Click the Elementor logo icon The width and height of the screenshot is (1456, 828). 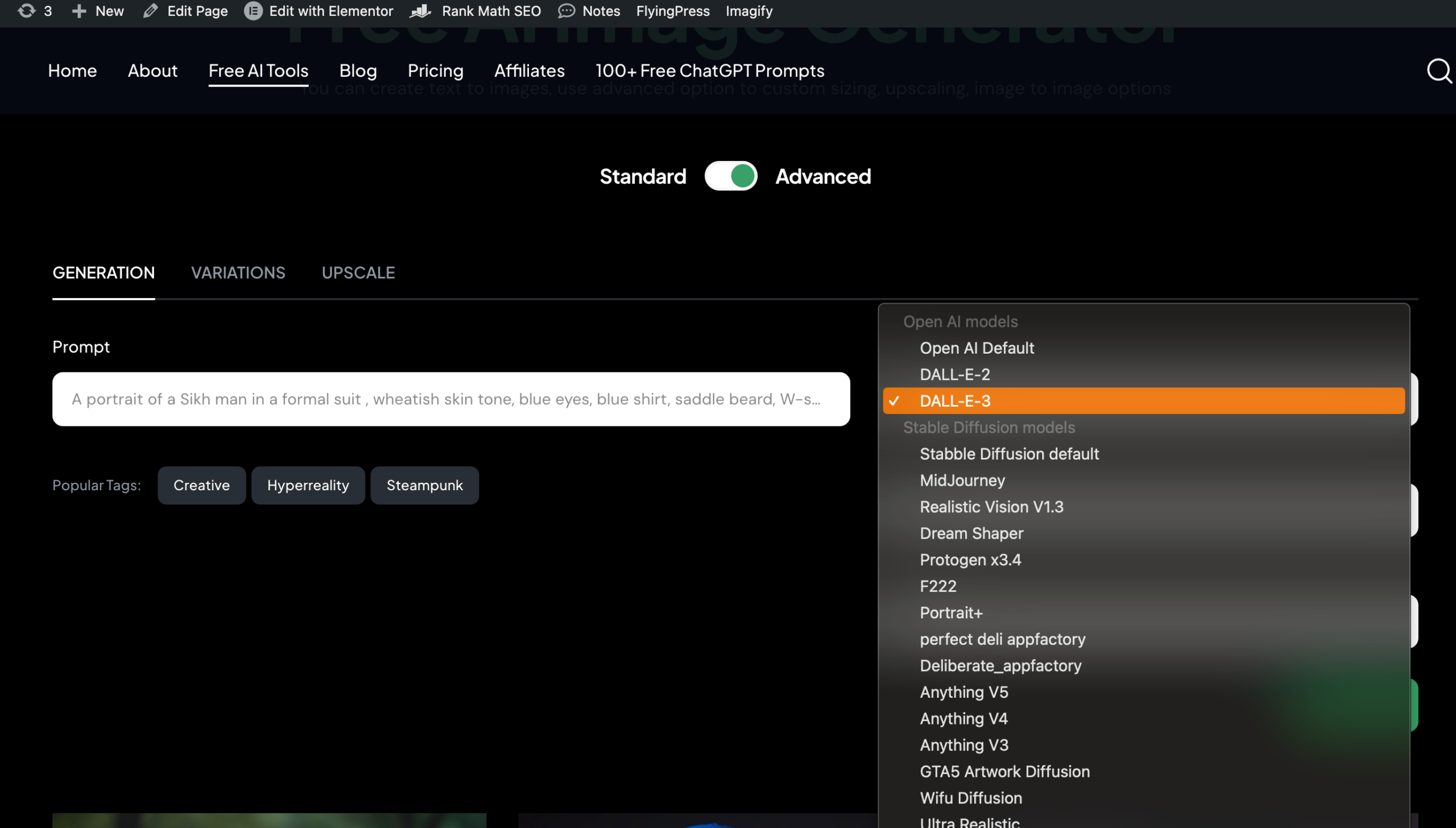coord(253,11)
